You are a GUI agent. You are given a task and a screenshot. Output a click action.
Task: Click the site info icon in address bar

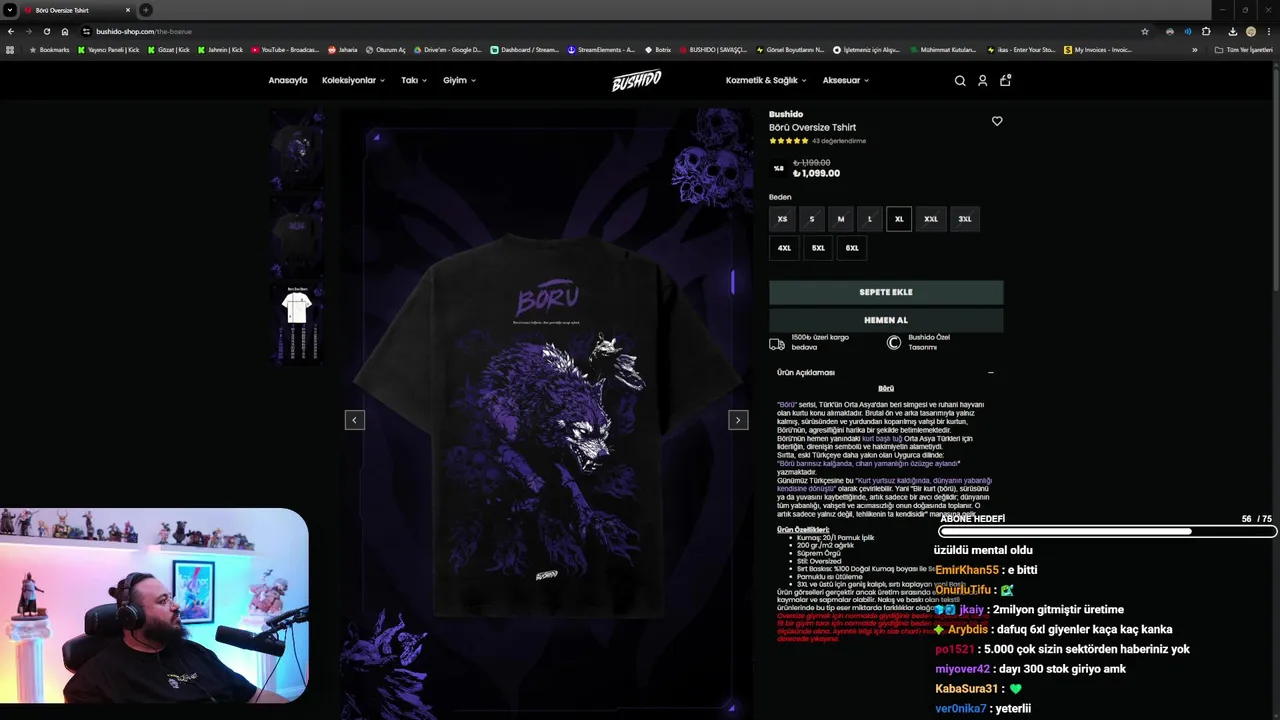click(86, 31)
